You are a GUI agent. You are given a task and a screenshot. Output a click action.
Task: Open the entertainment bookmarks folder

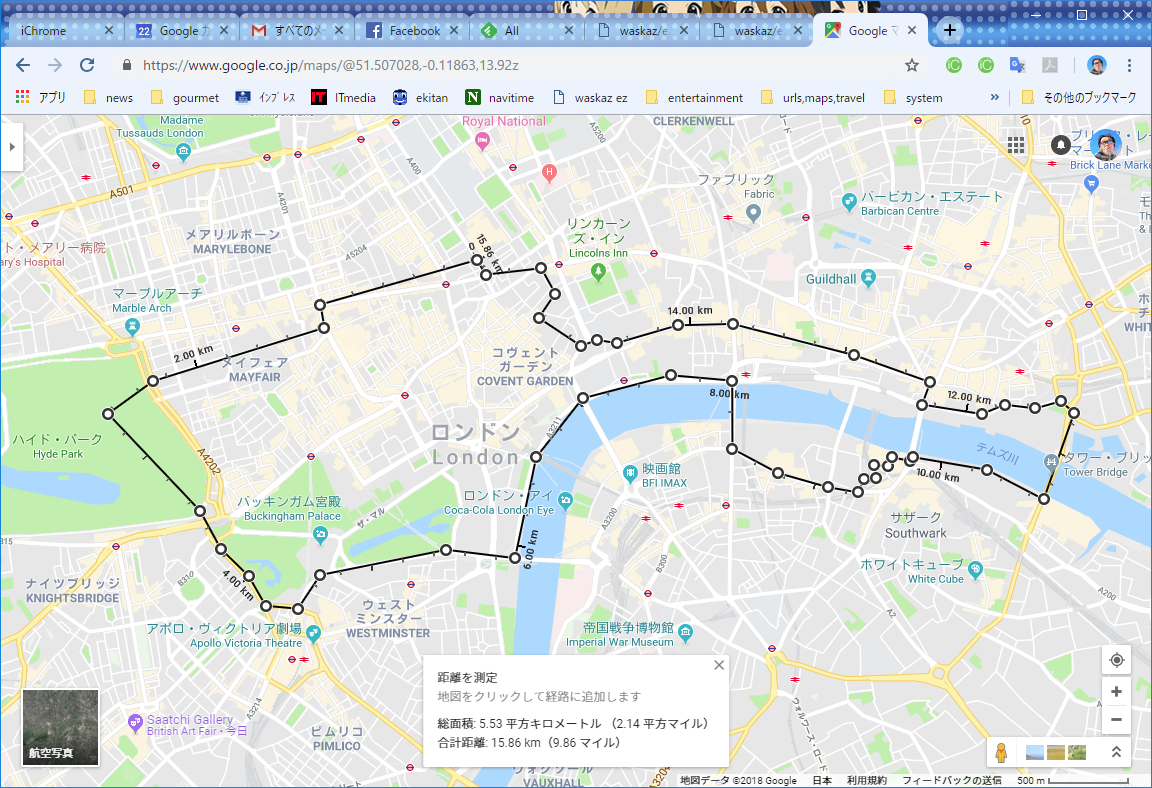click(694, 97)
